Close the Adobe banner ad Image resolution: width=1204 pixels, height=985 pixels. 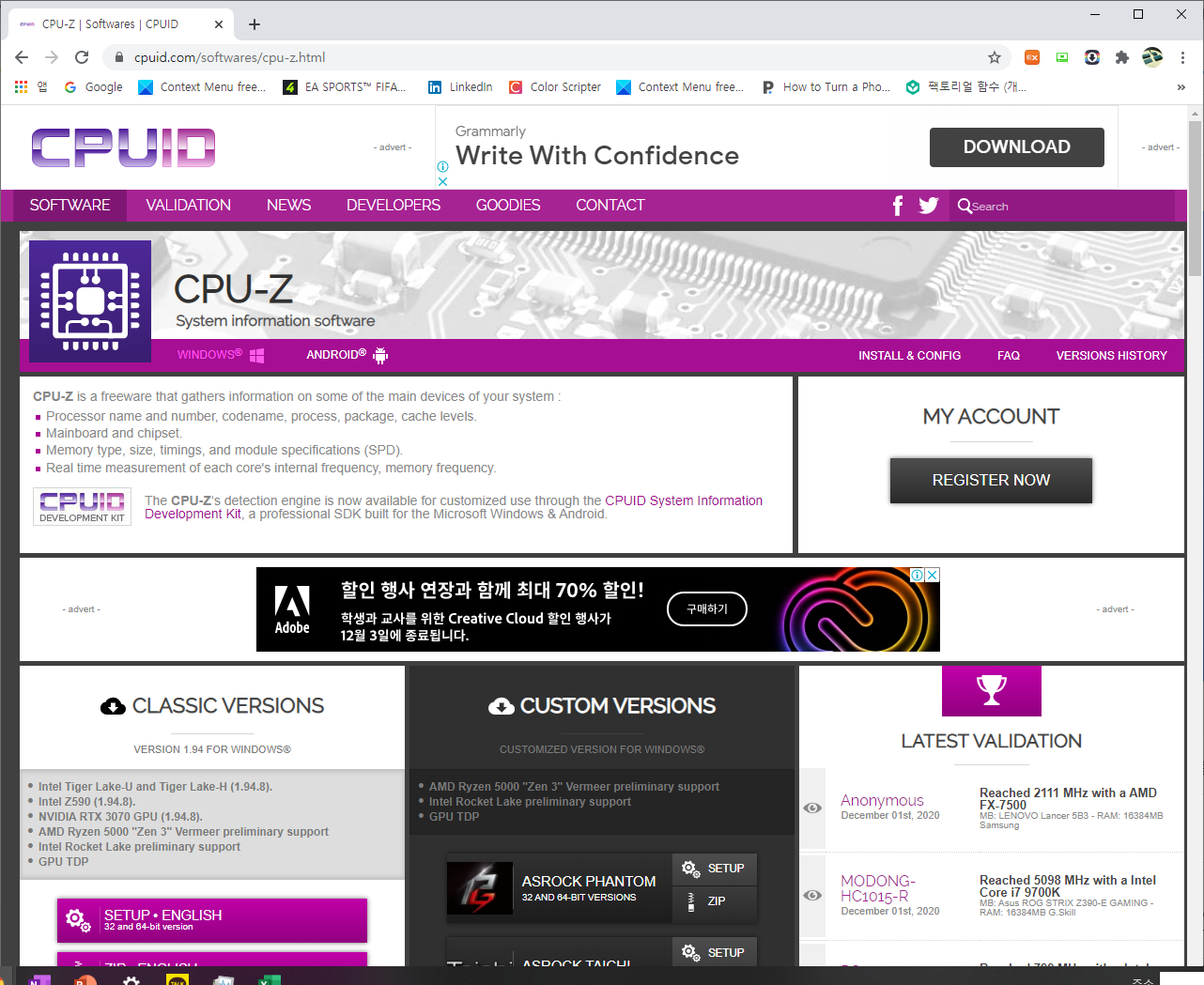click(933, 575)
